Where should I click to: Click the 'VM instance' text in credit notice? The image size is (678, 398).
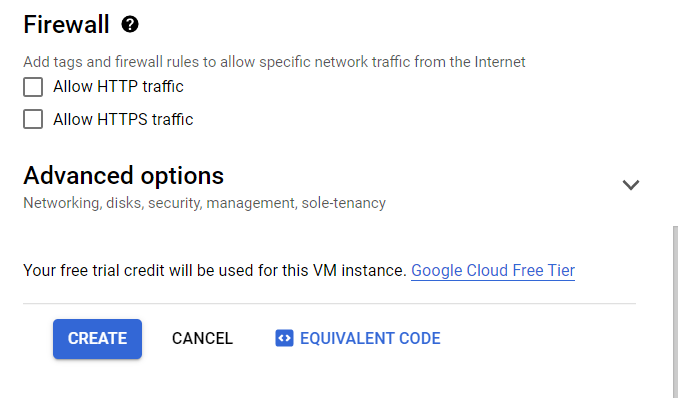pyautogui.click(x=359, y=270)
